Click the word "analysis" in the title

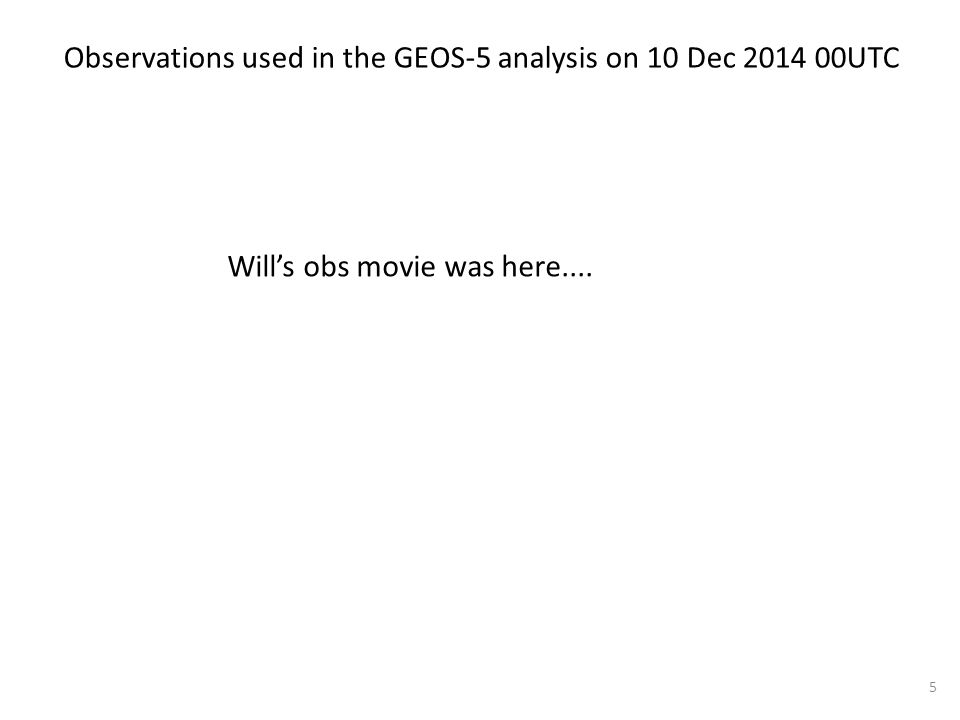(548, 60)
